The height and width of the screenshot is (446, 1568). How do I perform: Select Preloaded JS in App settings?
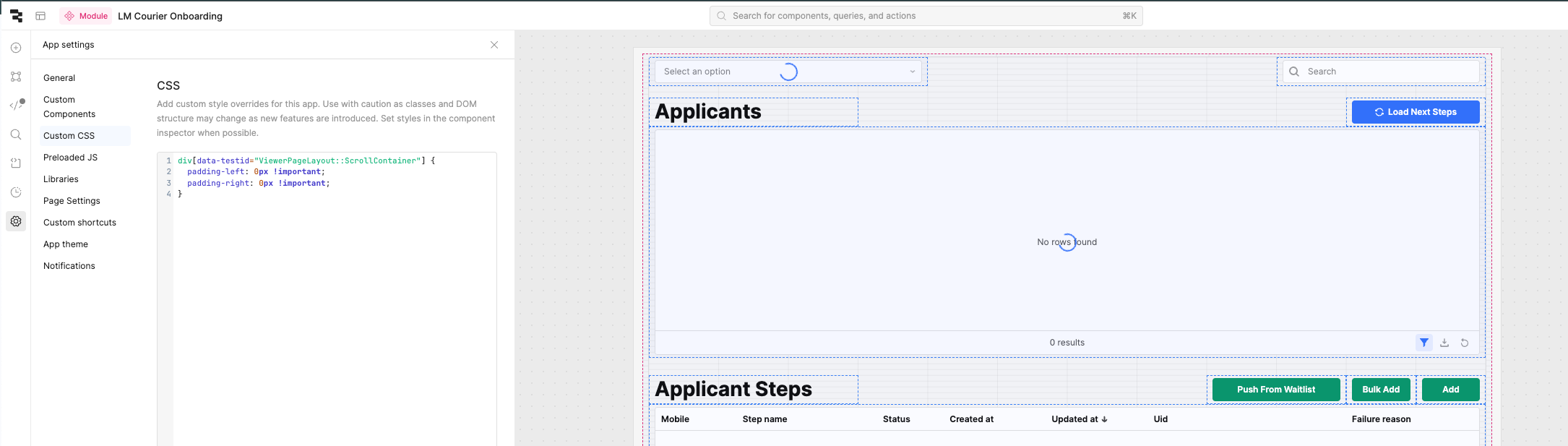point(70,158)
